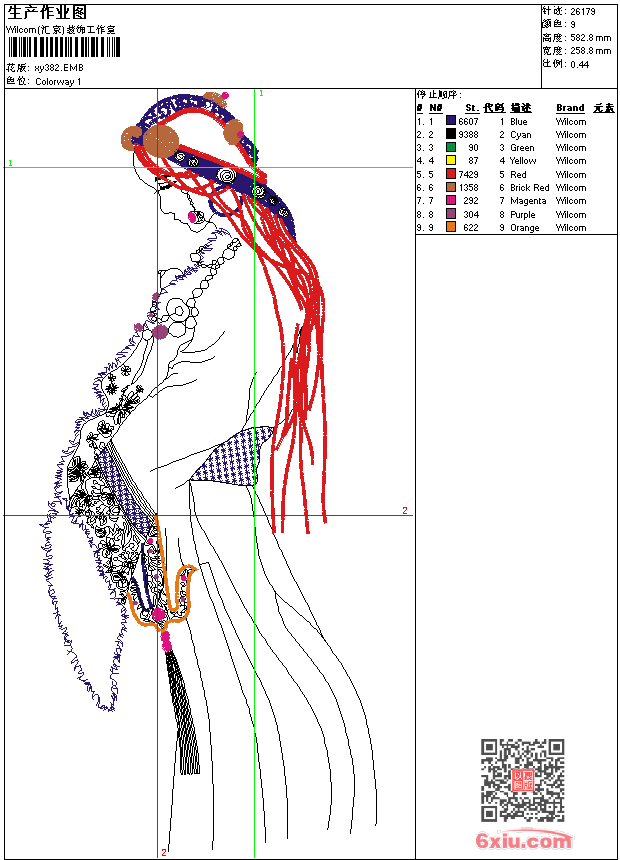The width and height of the screenshot is (620, 860).
Task: Click the 描述 column header
Action: tap(521, 108)
